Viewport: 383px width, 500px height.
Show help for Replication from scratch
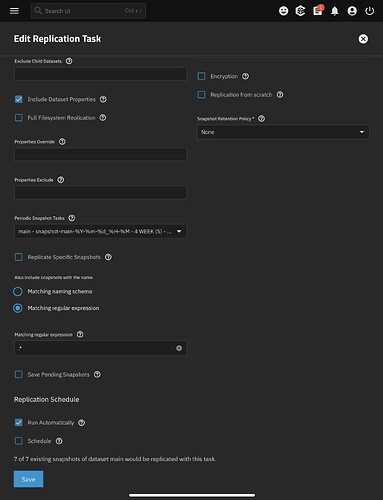coord(280,95)
